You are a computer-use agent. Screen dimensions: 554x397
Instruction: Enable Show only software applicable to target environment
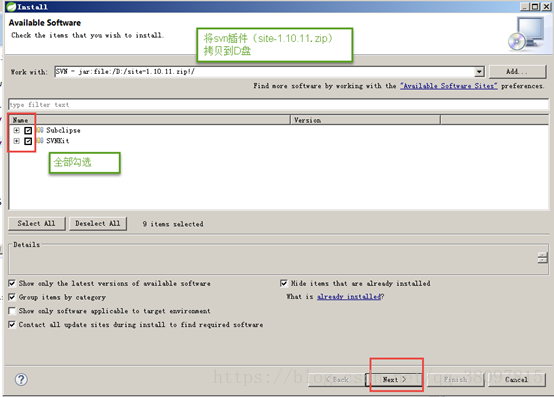[12, 311]
